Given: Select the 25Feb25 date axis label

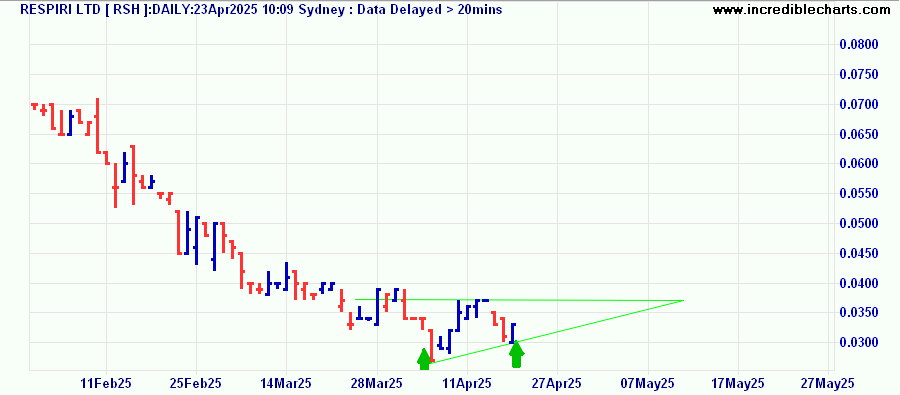Looking at the screenshot, I should 197,382.
